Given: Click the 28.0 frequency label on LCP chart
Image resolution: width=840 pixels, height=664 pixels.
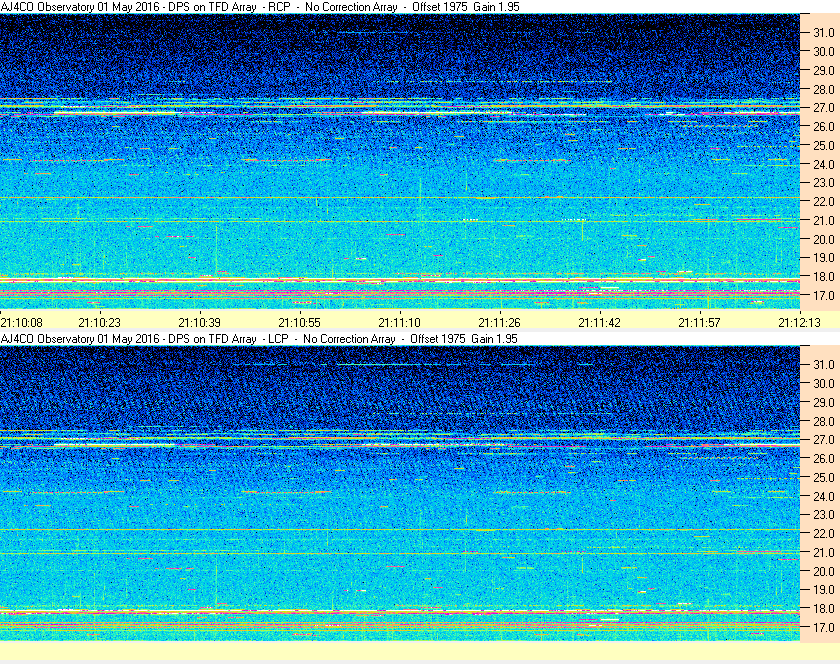Looking at the screenshot, I should click(824, 421).
